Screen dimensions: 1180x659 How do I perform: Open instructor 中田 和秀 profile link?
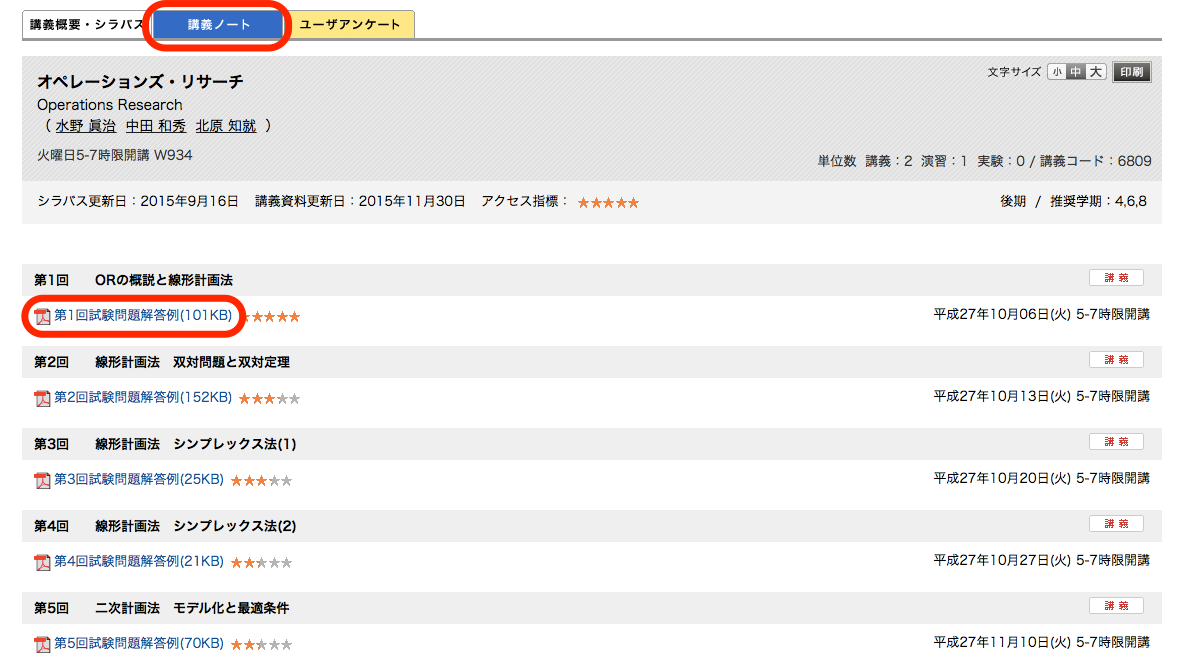155,126
